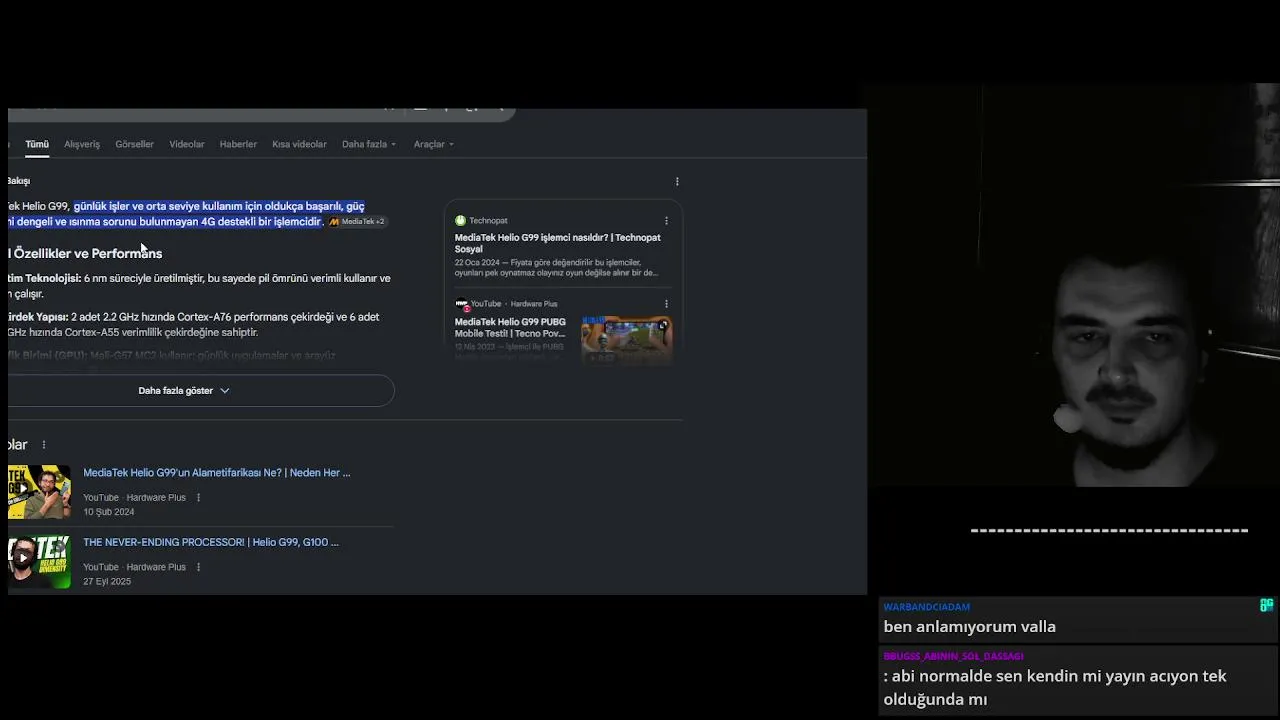Click the date '27 Eyl 2025'
This screenshot has height=720, width=1280.
[x=107, y=582]
